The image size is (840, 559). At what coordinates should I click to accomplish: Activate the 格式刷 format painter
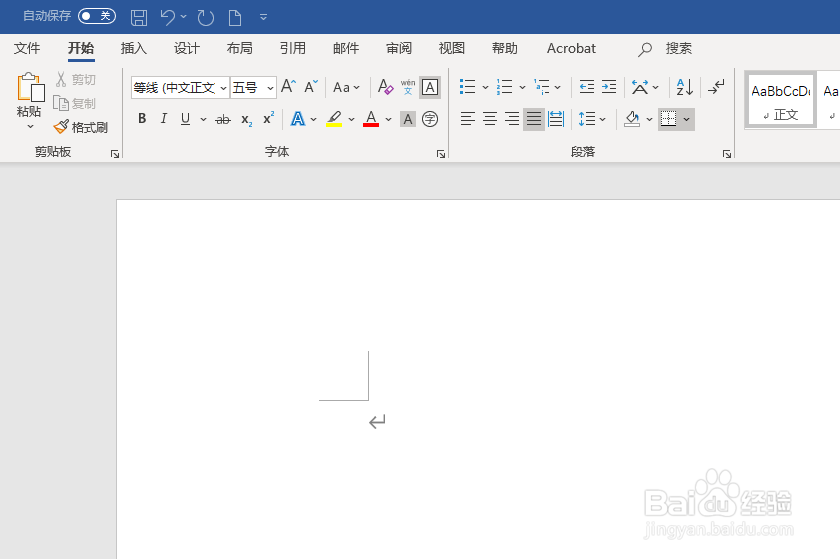[x=81, y=127]
